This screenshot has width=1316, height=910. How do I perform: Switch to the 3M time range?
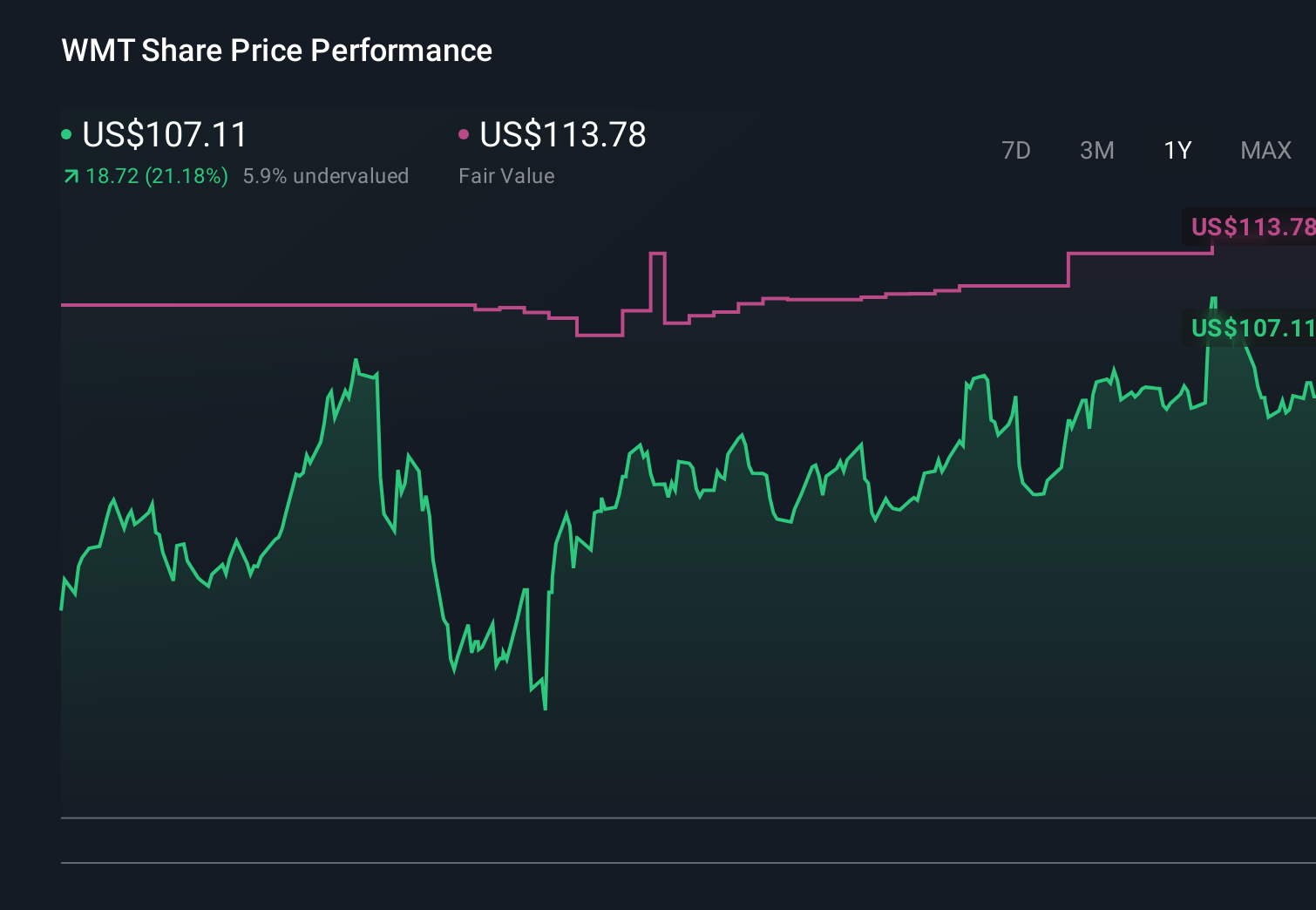point(1096,150)
